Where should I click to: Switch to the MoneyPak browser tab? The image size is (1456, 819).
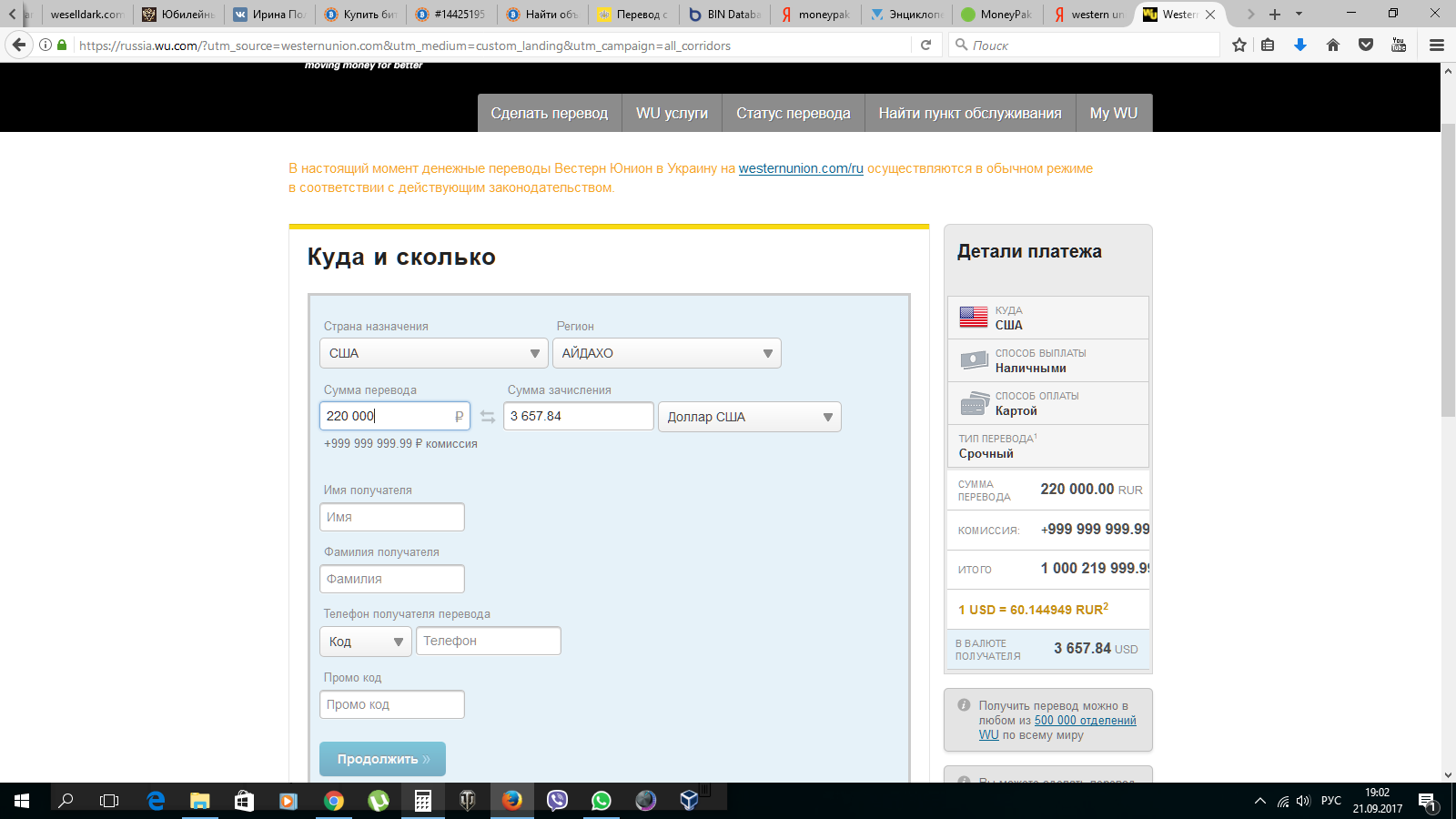[x=997, y=14]
